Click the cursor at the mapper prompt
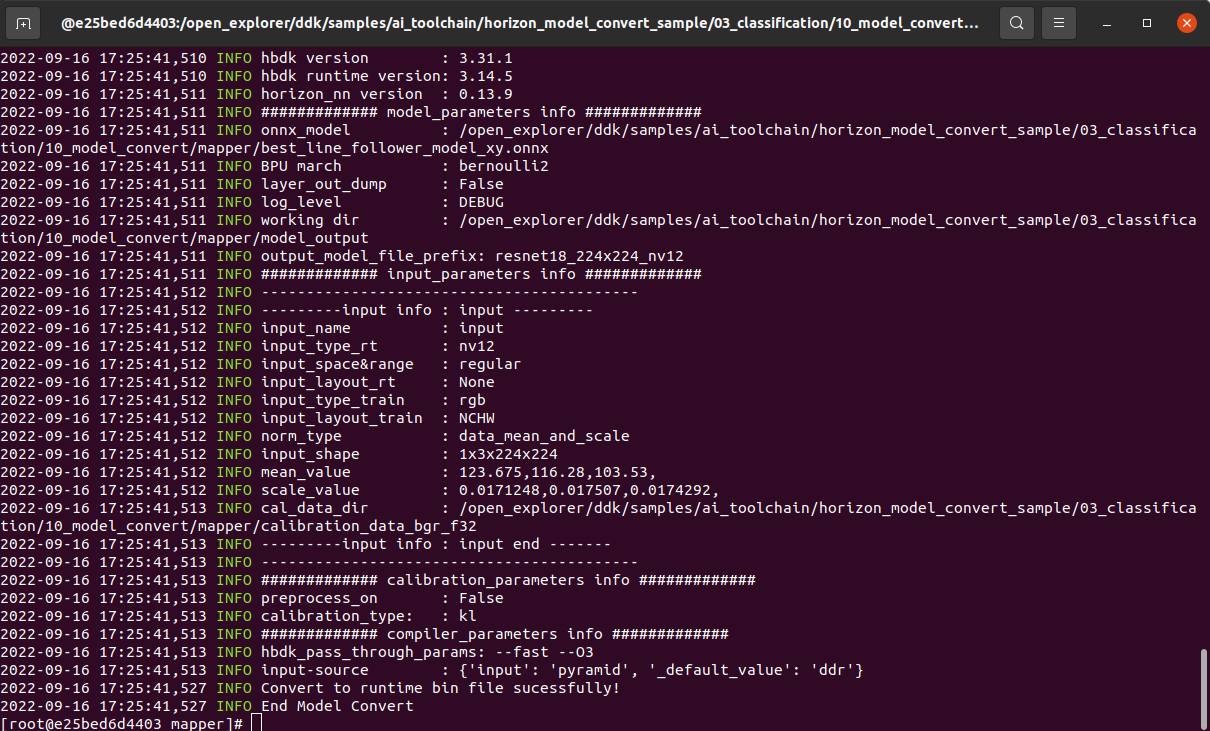 coord(256,723)
